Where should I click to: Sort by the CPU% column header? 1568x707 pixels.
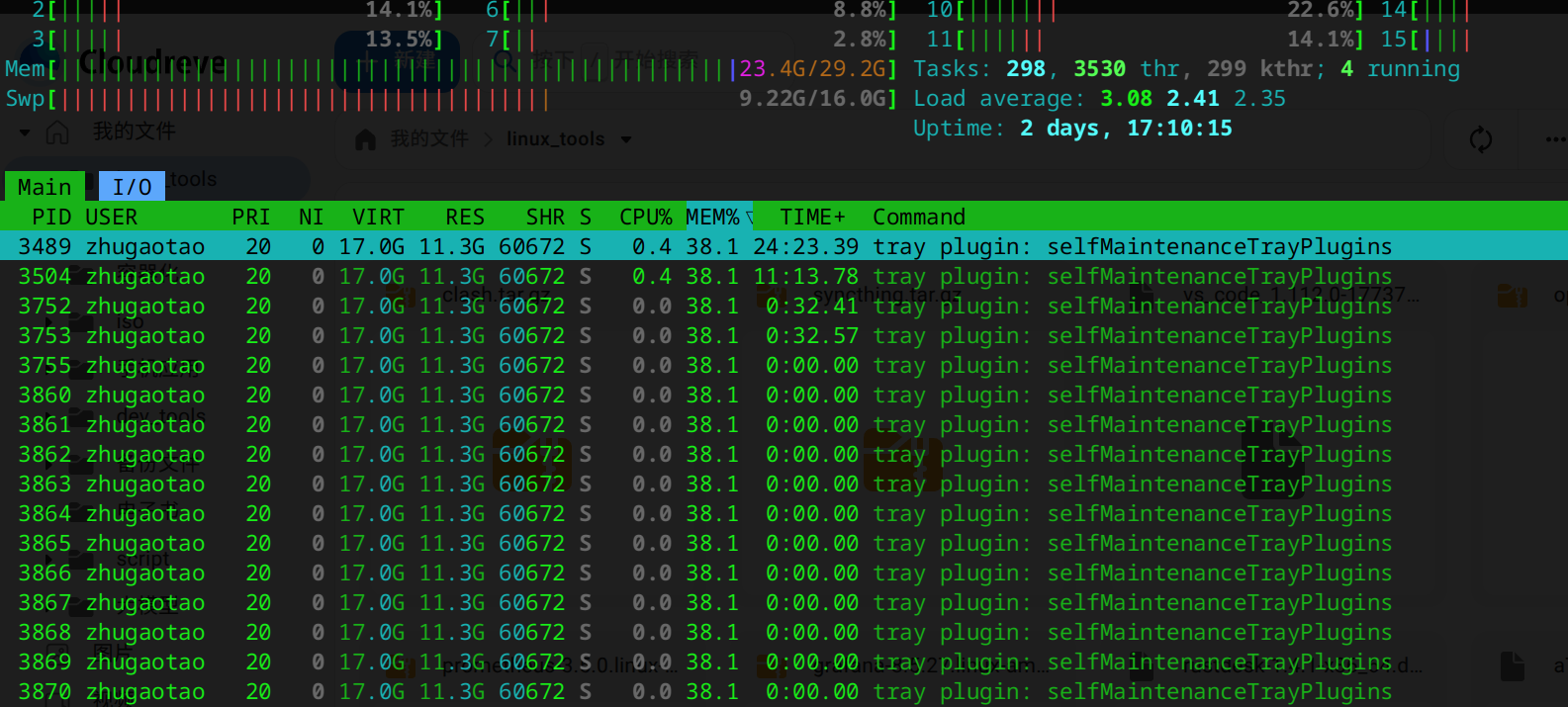pyautogui.click(x=646, y=217)
